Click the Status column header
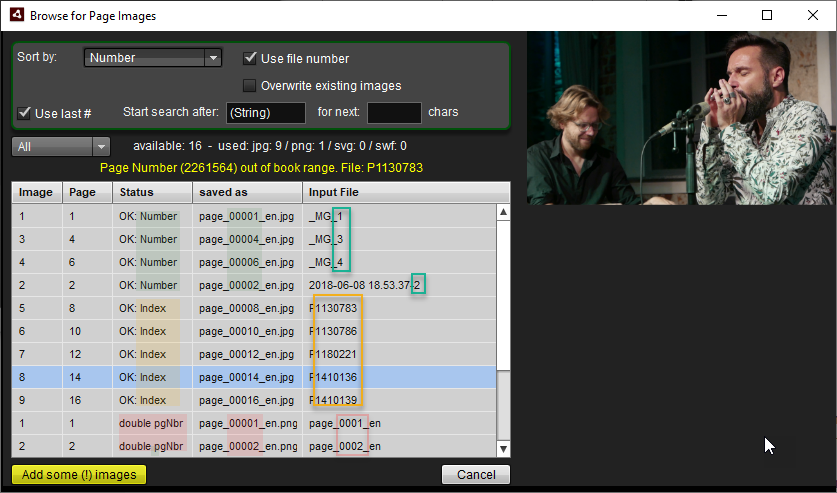837x493 pixels. [153, 193]
